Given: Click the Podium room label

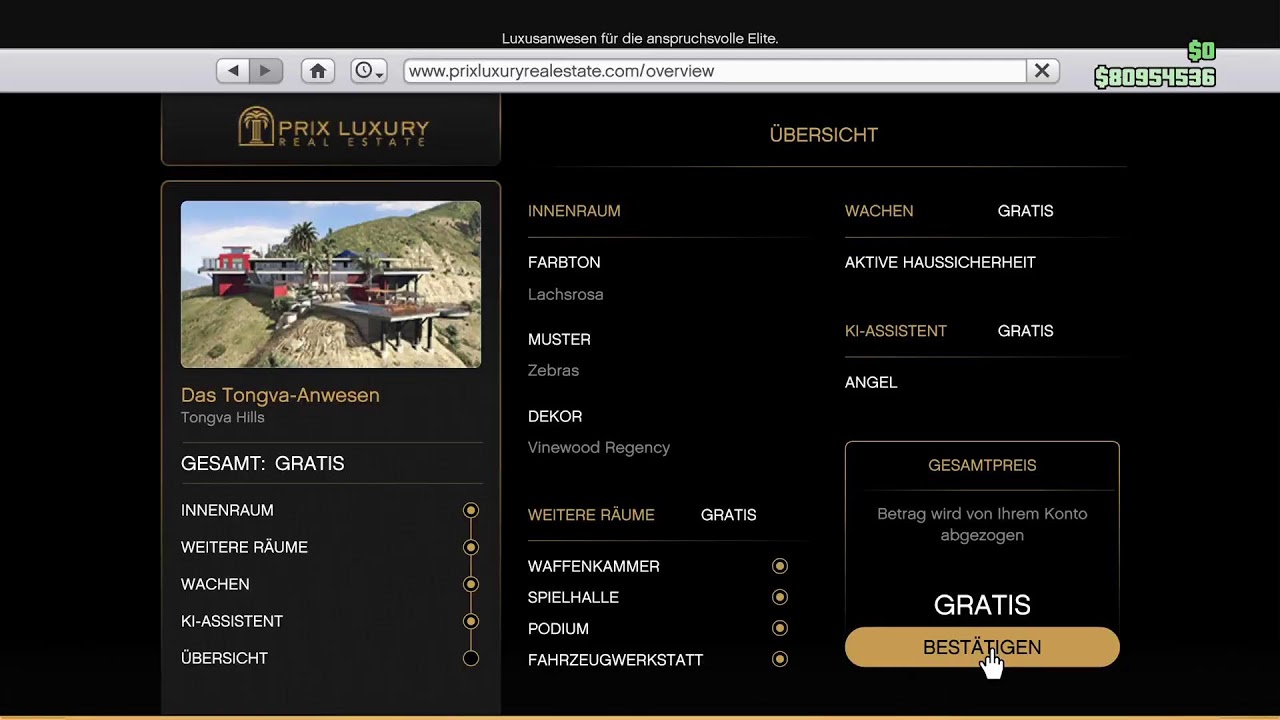Looking at the screenshot, I should pos(558,628).
